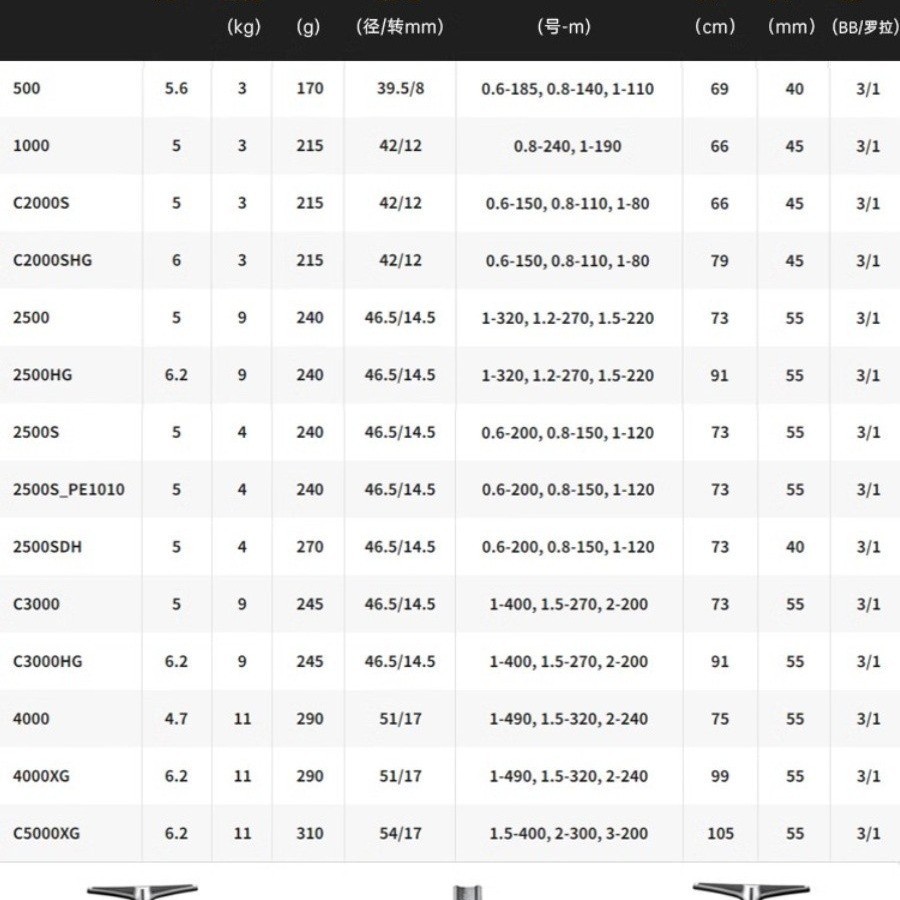Click the C3000HG model name cell
The image size is (900, 900).
click(48, 662)
